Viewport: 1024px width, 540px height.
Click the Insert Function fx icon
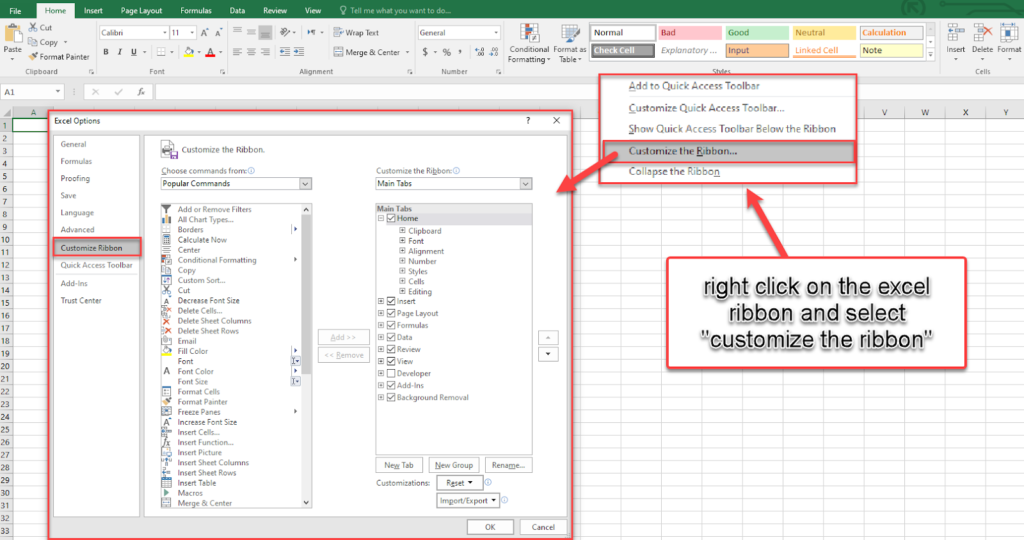coord(141,92)
